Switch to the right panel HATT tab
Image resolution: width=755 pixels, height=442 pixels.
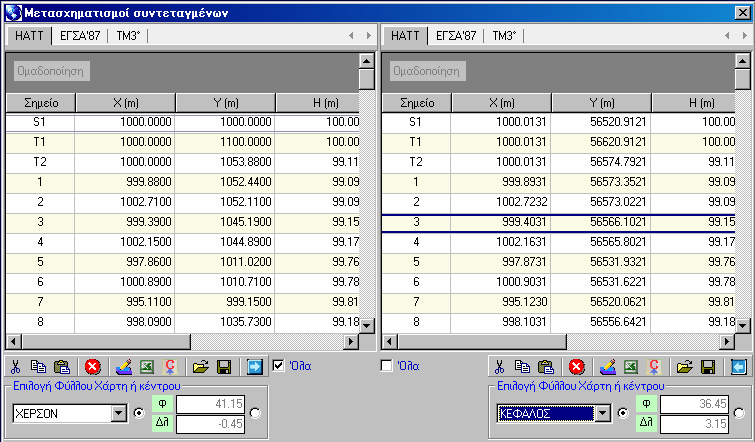click(x=405, y=36)
